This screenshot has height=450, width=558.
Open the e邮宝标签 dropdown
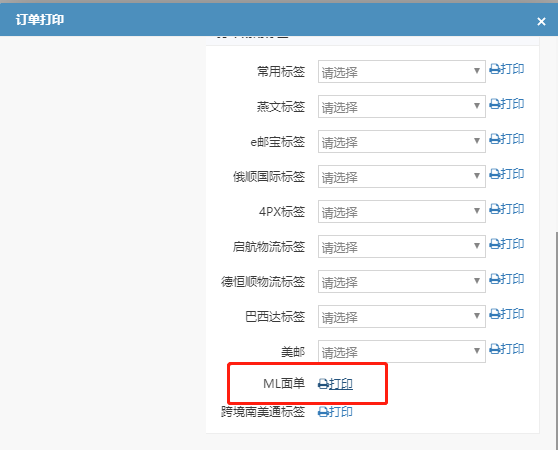[402, 142]
